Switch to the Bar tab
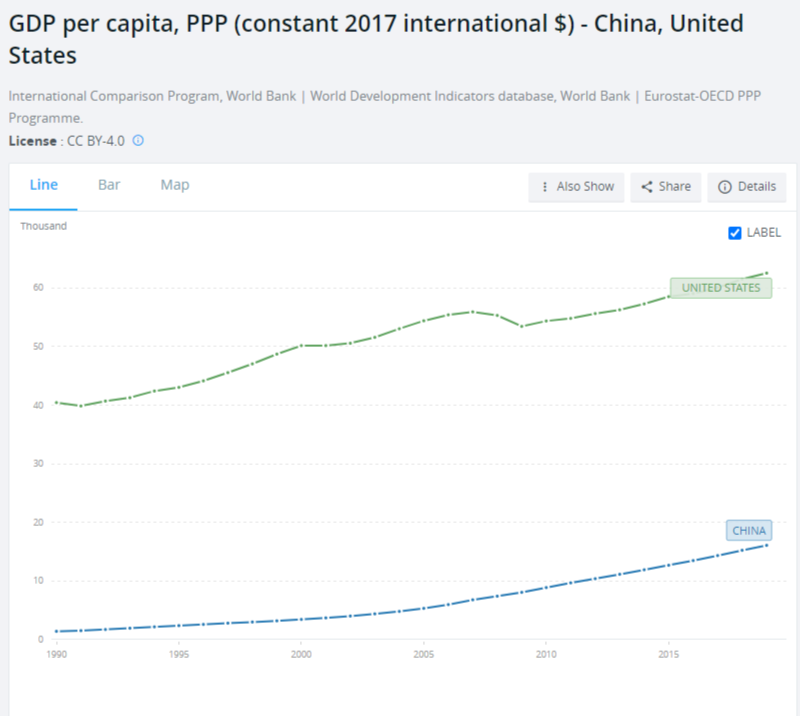800x716 pixels. click(x=109, y=185)
